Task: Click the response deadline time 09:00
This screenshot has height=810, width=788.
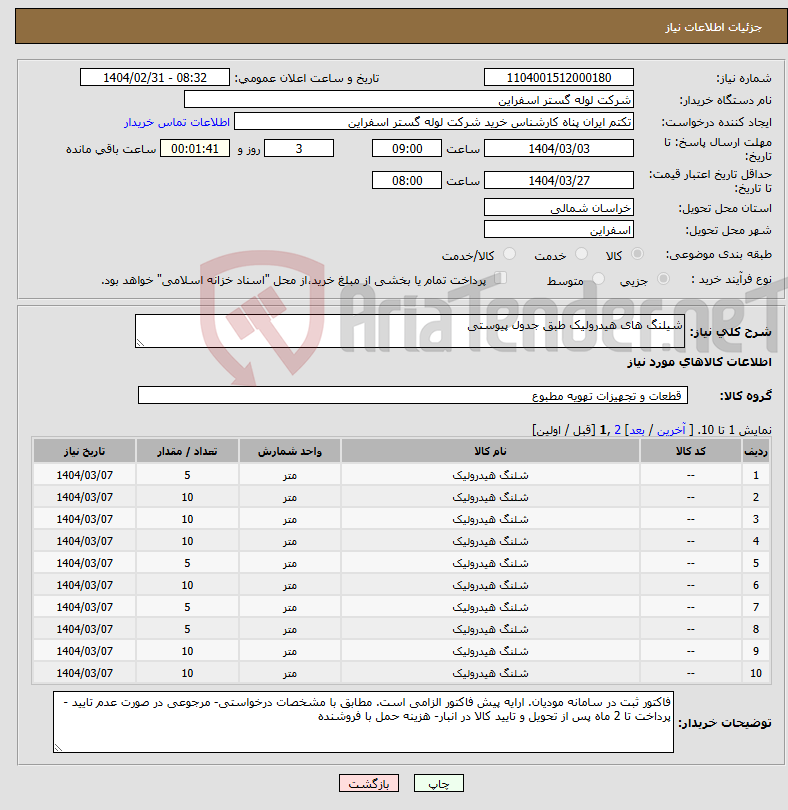Action: click(407, 148)
